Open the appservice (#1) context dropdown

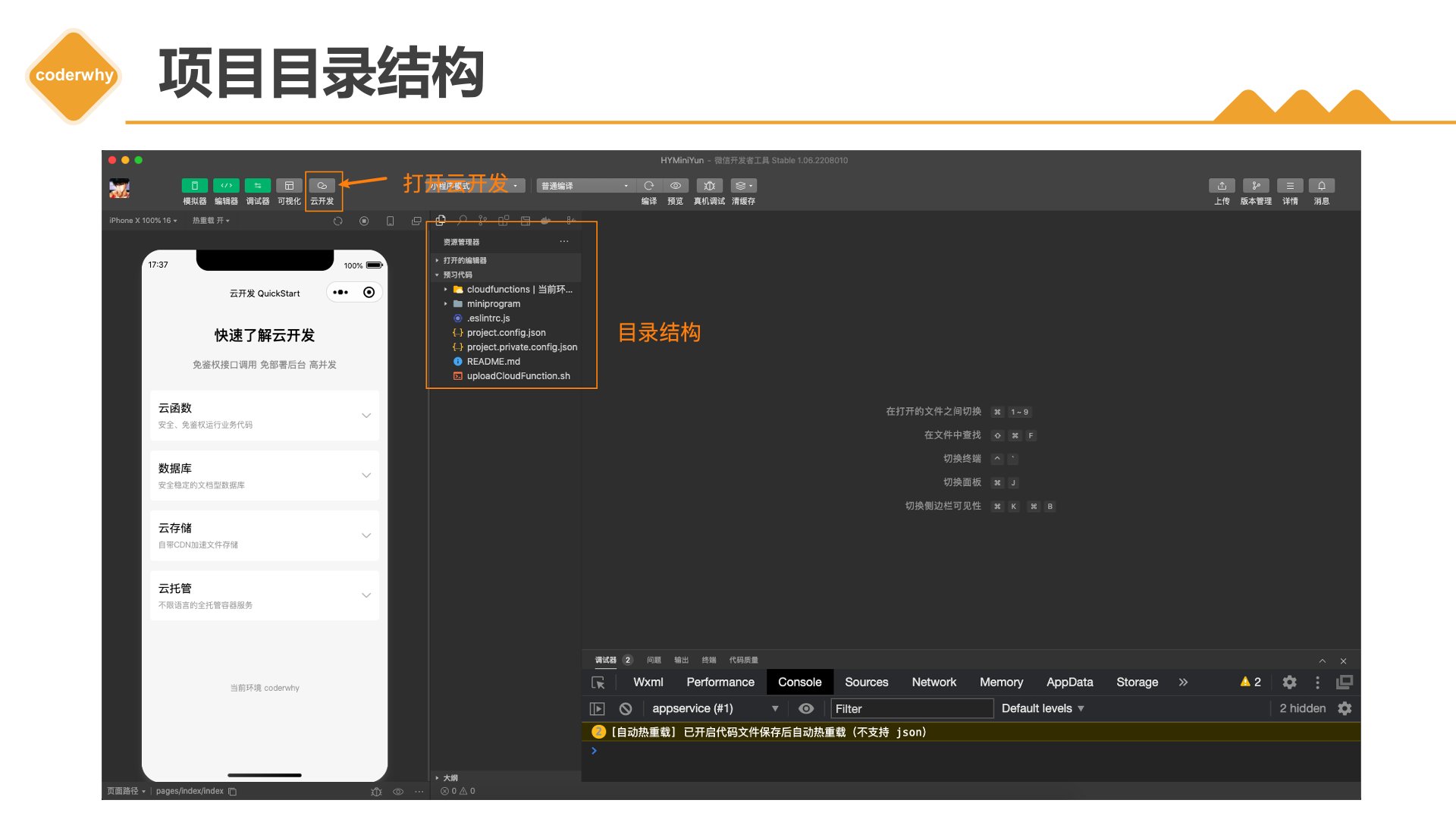coord(715,708)
